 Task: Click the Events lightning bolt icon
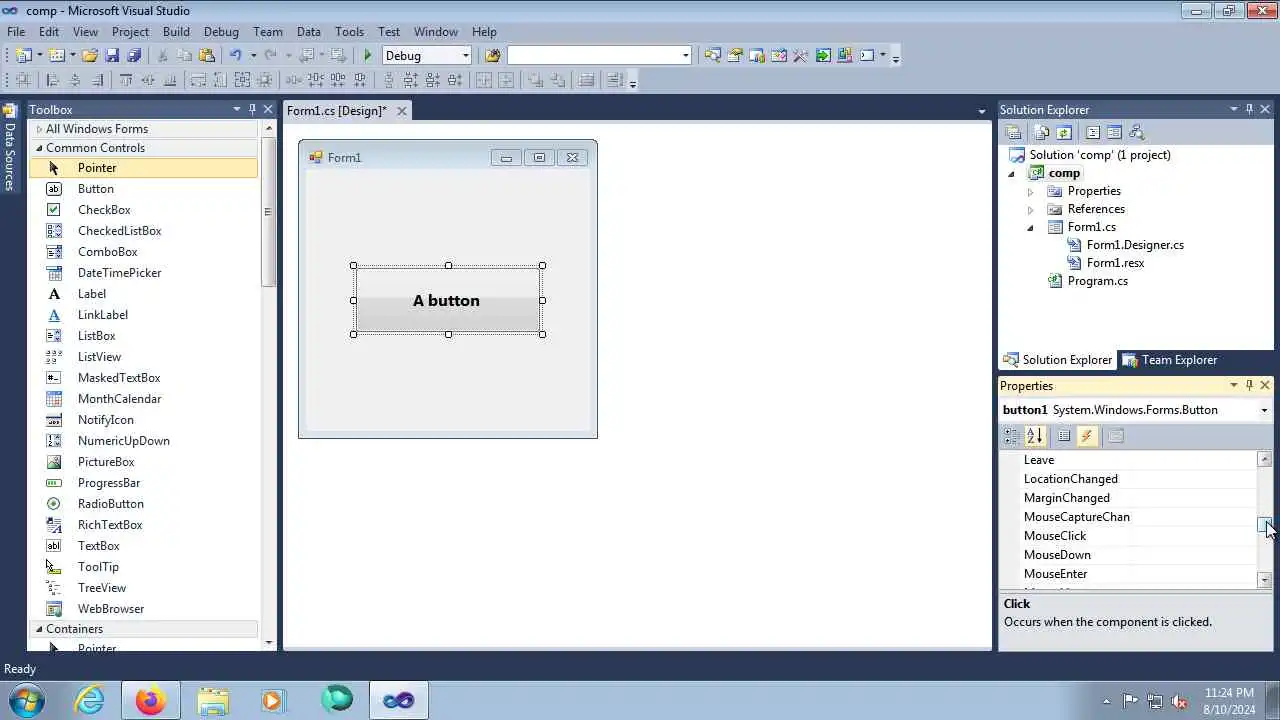tap(1087, 436)
